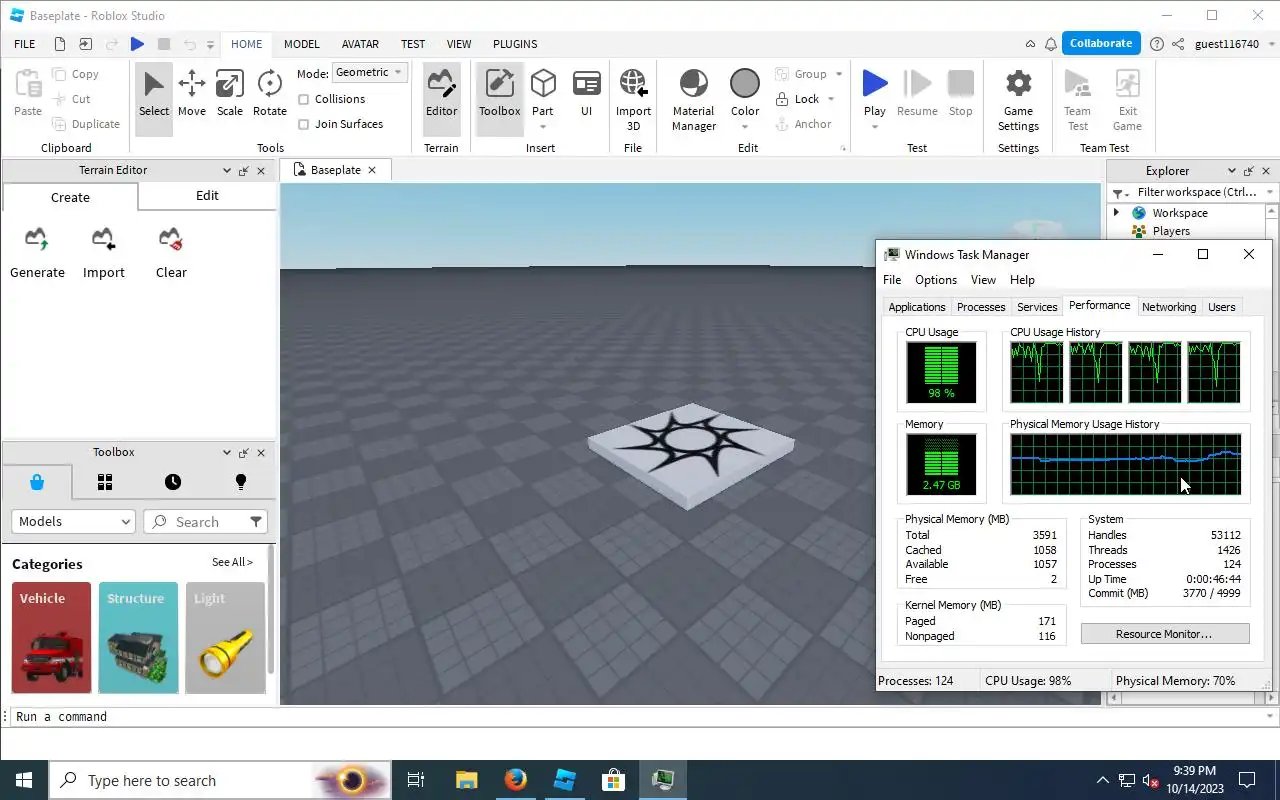This screenshot has width=1280, height=800.
Task: Open Terrain Editor panel options arrow
Action: [x=227, y=171]
